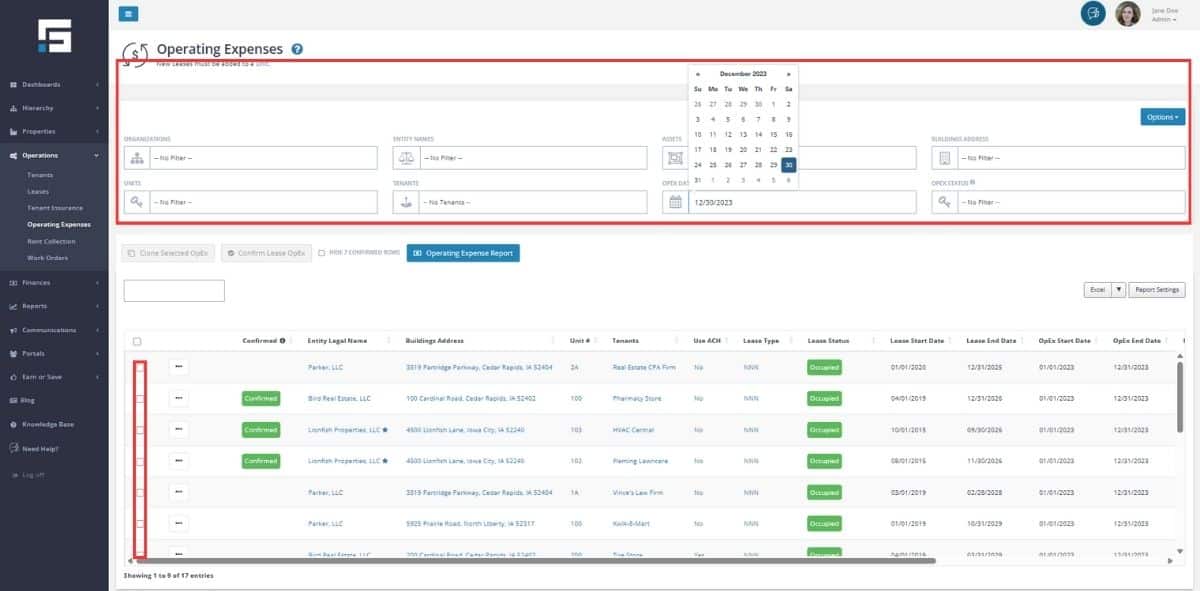This screenshot has width=1200, height=591.
Task: Open the Options dropdown button
Action: (x=1162, y=117)
